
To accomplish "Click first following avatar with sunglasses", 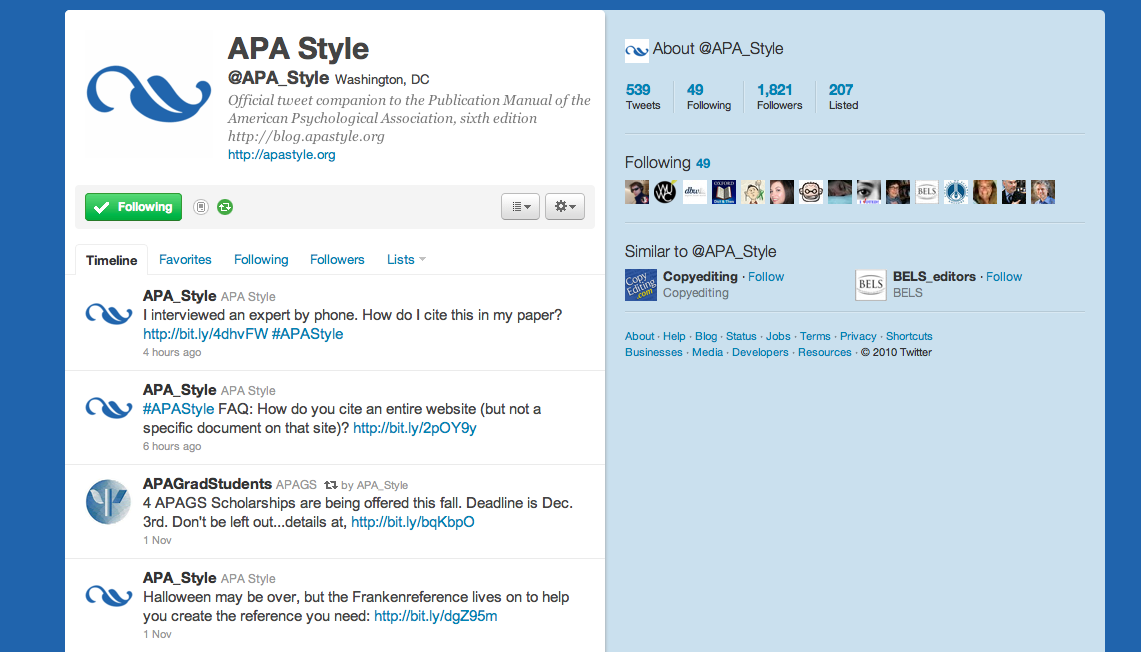I will pyautogui.click(x=637, y=192).
